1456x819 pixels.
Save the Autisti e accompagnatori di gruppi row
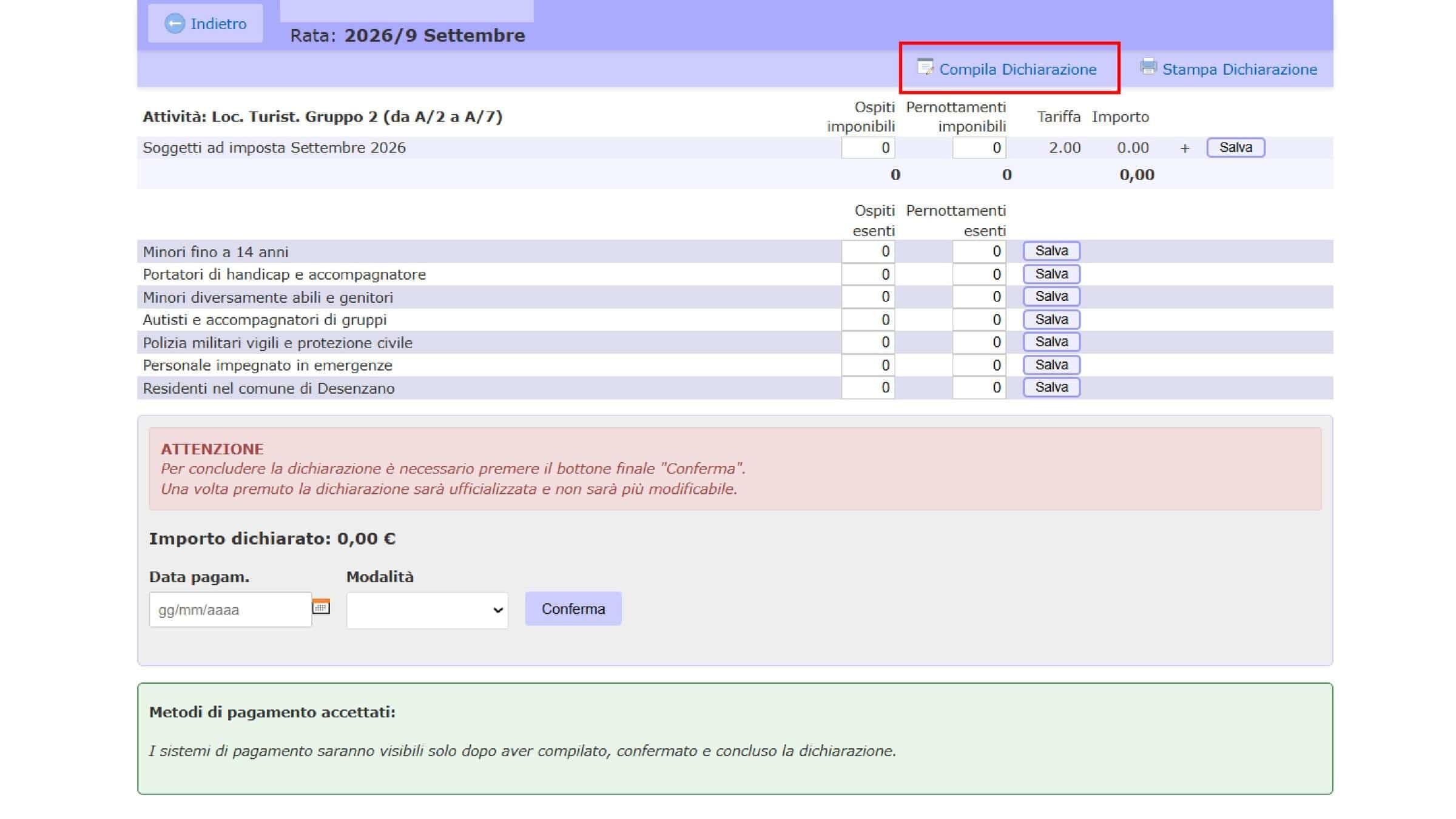click(1051, 319)
